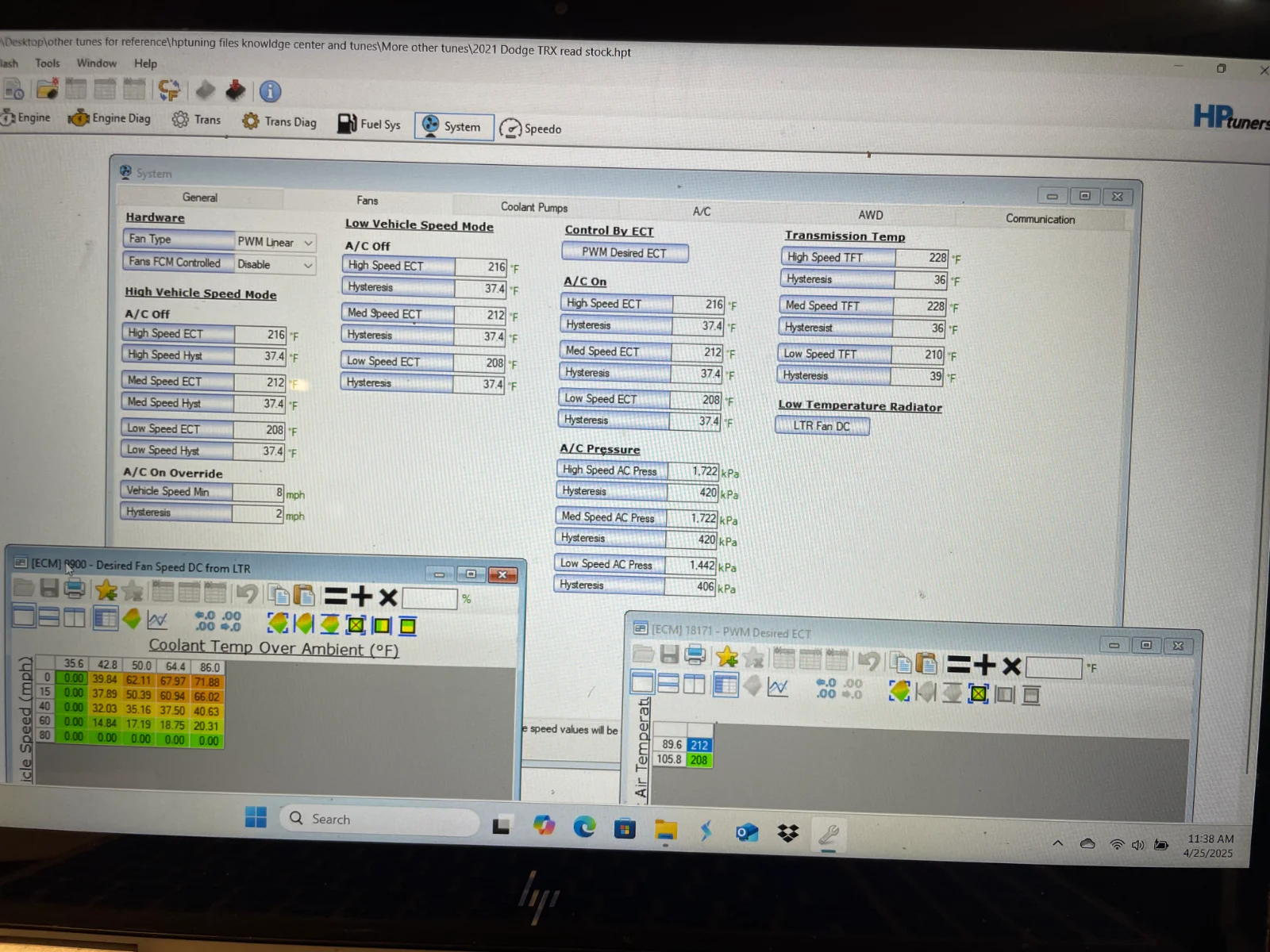
Task: Toggle horizontal split view in Desired Fan Speed window
Action: 49,616
